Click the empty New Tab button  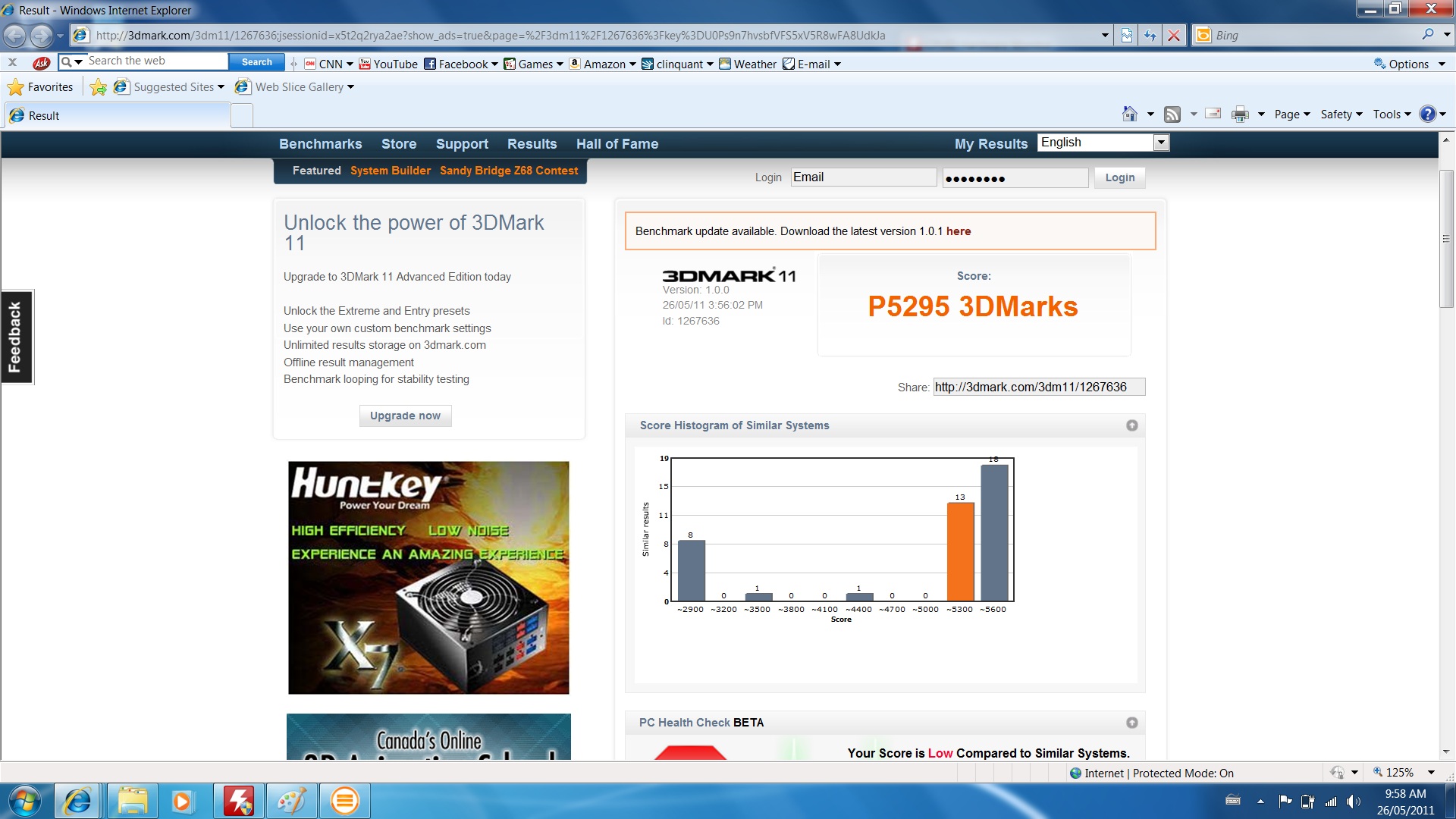242,115
